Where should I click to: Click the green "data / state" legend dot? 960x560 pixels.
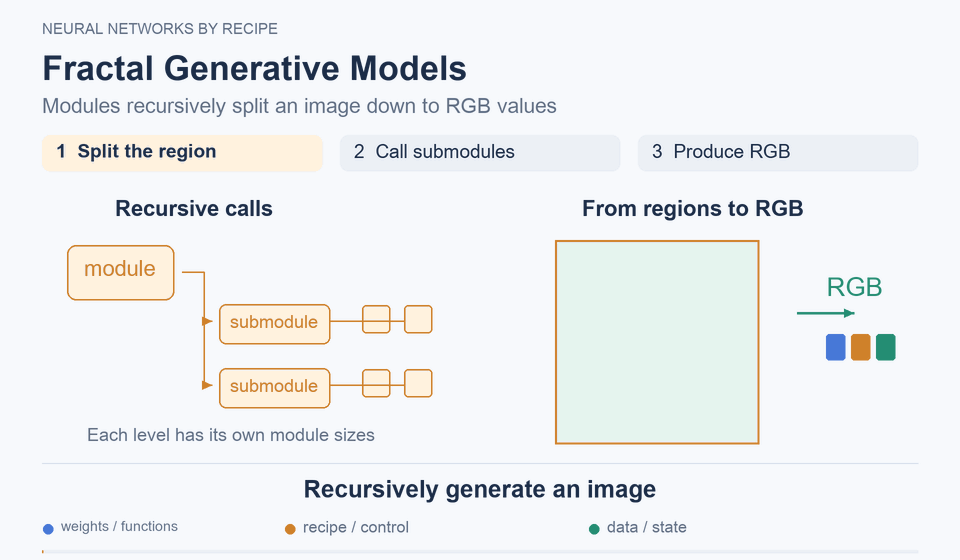(594, 529)
